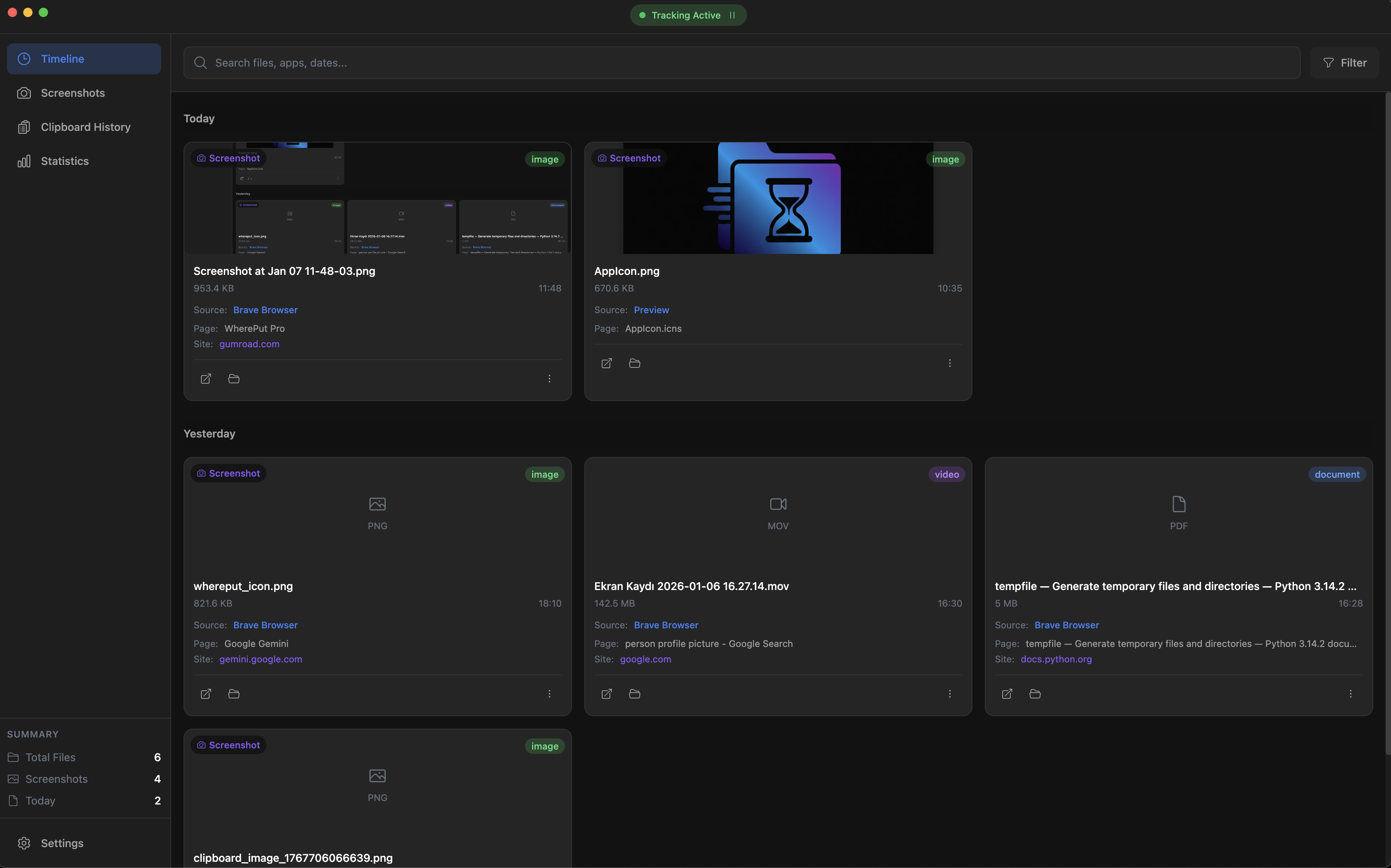Open the three-dot menu on the tempfile PDF card
This screenshot has width=1391, height=868.
click(1350, 694)
